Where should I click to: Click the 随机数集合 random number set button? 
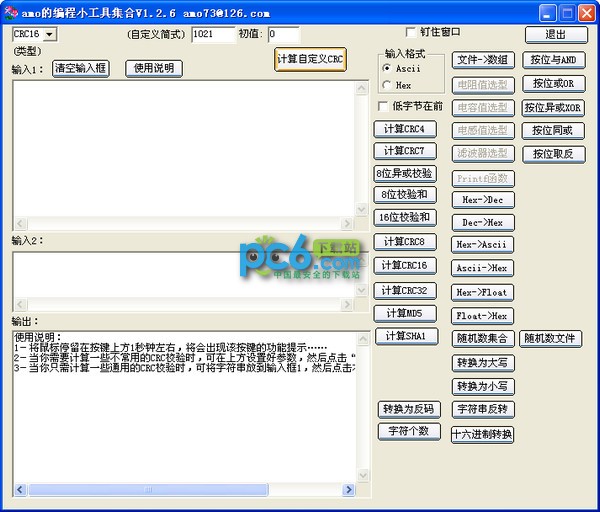tap(483, 339)
